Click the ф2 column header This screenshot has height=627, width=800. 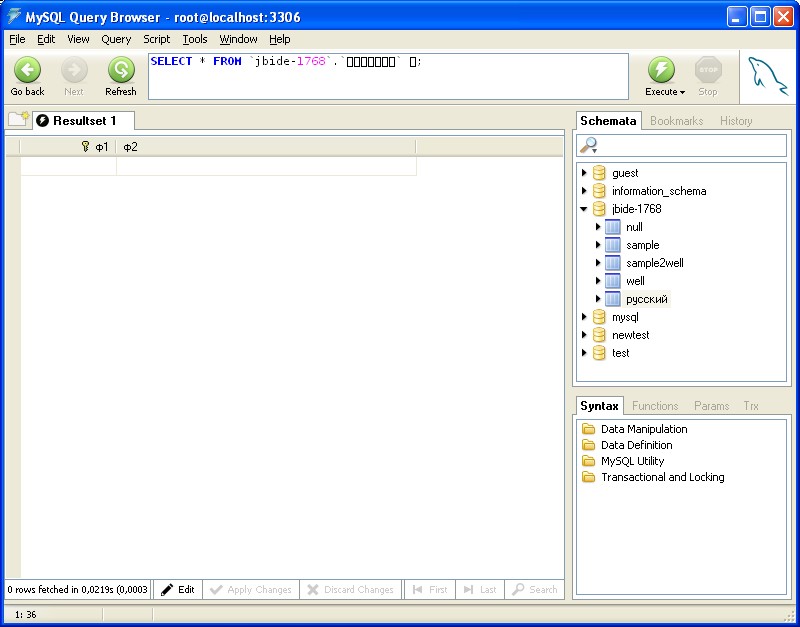point(266,147)
